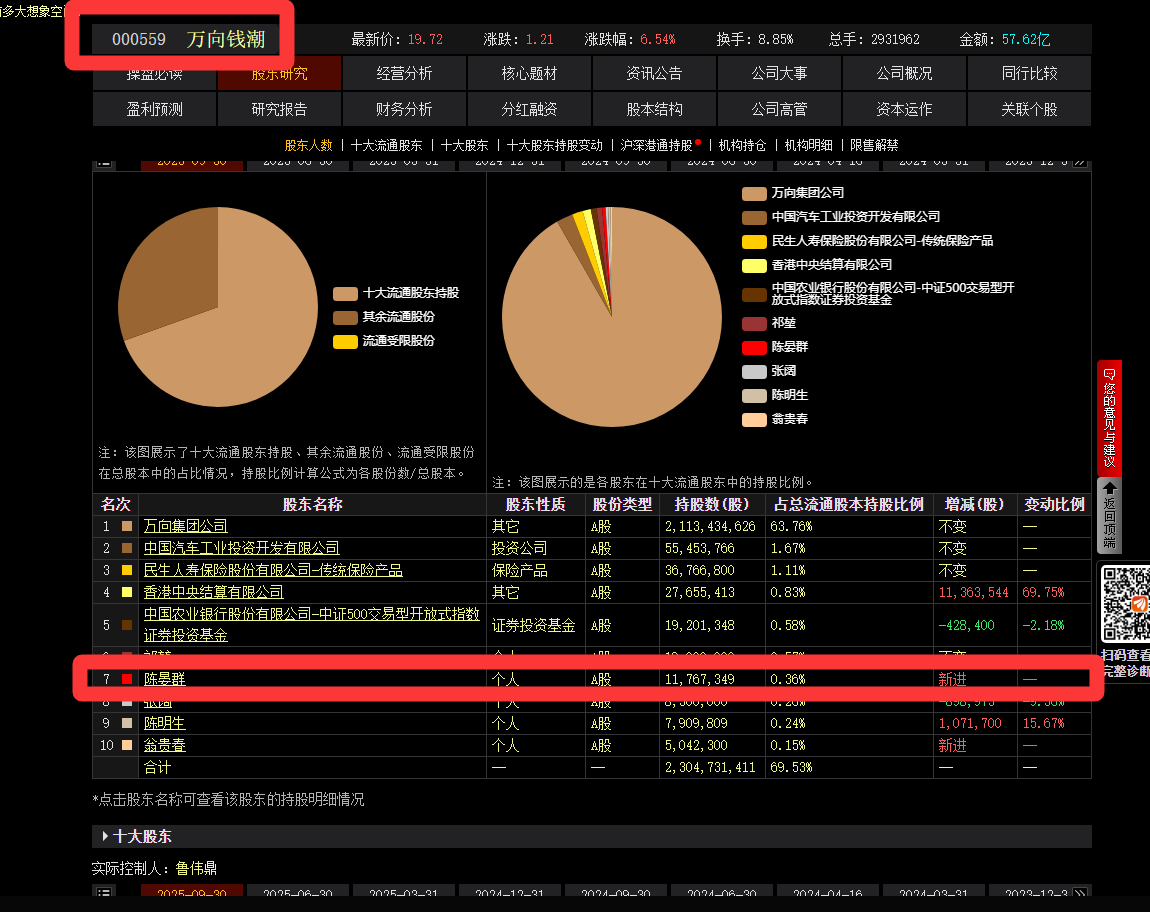Click the 股东人数 sub-navigation link

(309, 145)
